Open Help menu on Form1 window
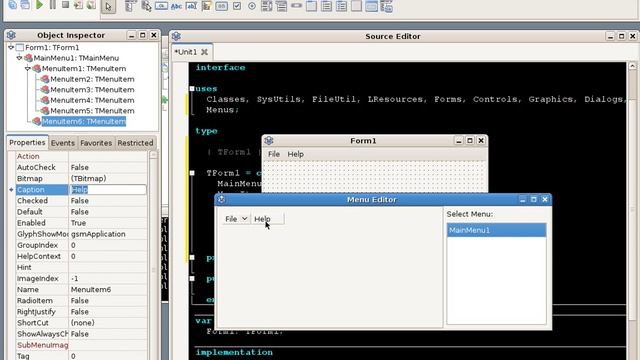This screenshot has height=360, width=640. tap(296, 154)
